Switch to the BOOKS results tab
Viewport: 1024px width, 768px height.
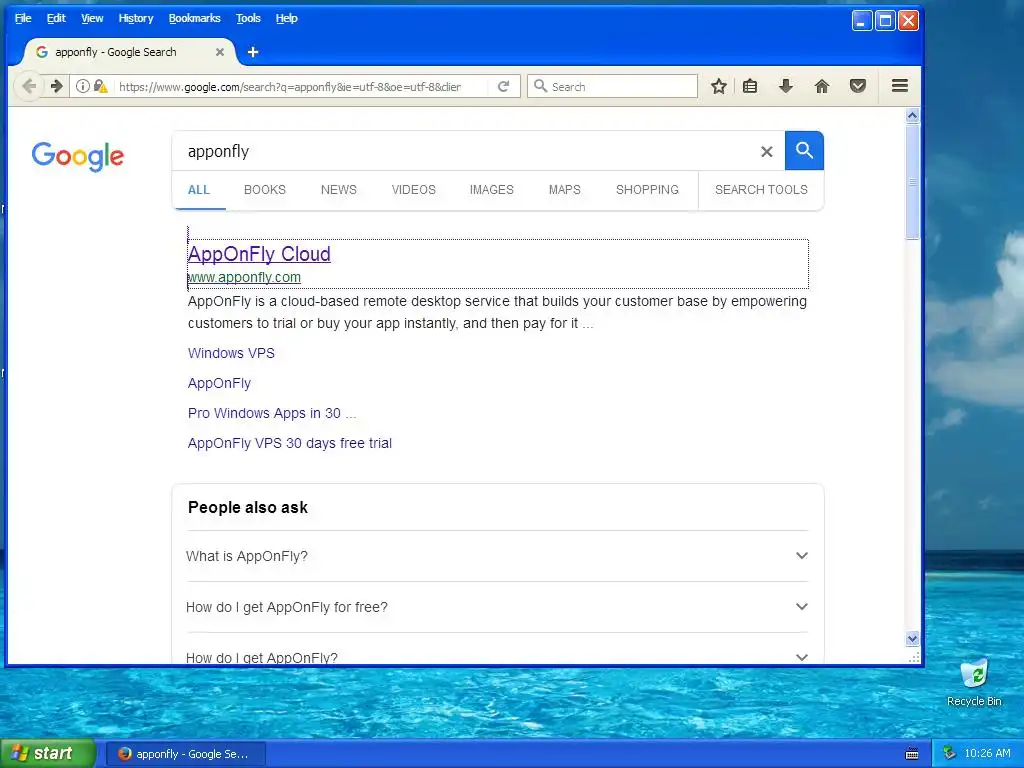[x=264, y=190]
